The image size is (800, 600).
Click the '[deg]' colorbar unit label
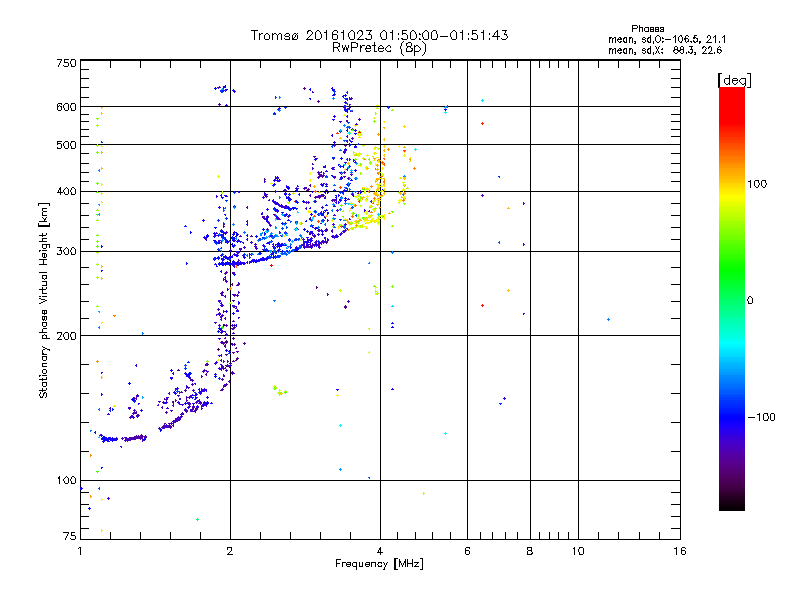pos(734,80)
